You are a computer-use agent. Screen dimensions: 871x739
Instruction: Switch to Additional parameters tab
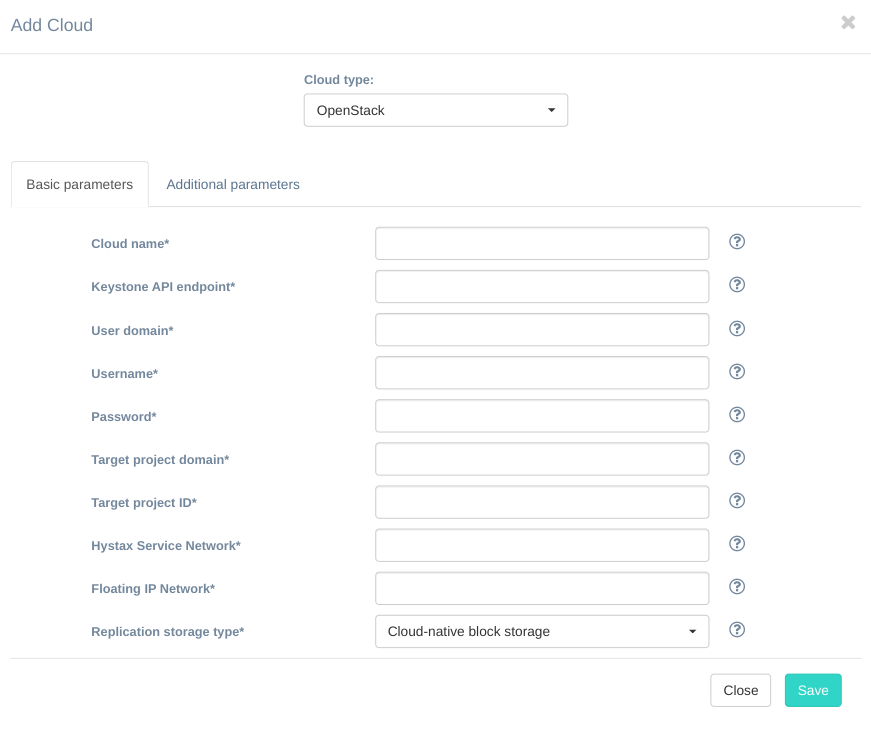tap(233, 184)
